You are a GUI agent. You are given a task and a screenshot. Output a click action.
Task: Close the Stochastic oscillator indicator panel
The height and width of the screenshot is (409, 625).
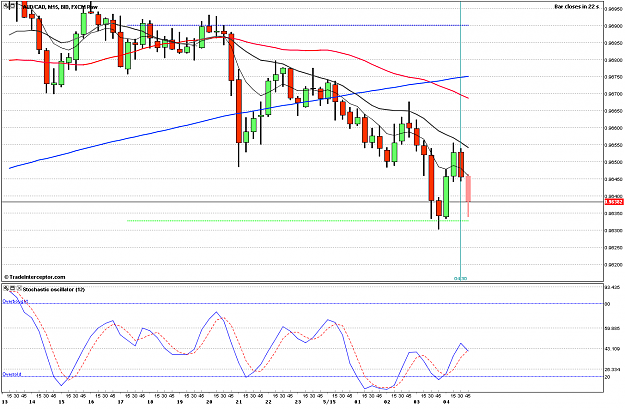point(19,288)
